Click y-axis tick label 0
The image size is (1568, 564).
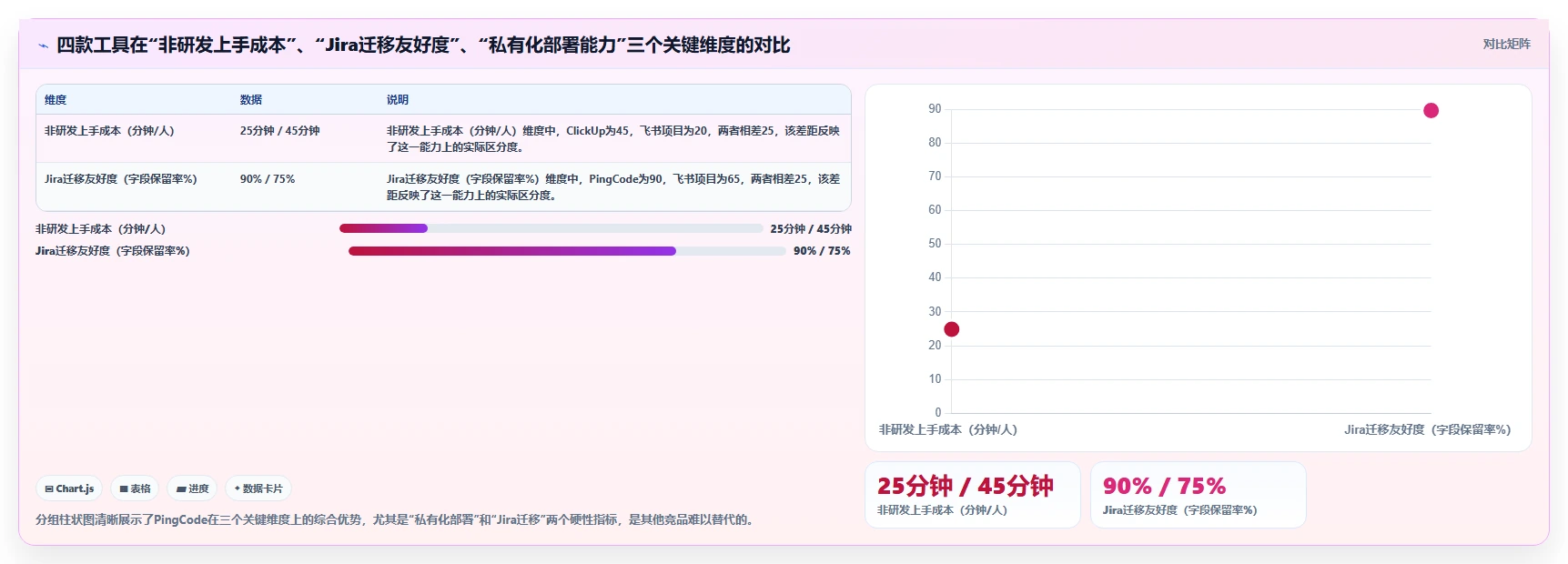pyautogui.click(x=938, y=412)
